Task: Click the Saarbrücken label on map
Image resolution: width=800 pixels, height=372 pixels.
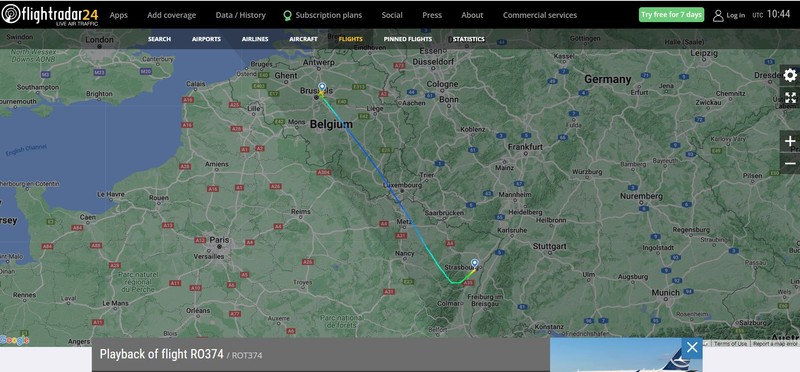Action: point(444,212)
